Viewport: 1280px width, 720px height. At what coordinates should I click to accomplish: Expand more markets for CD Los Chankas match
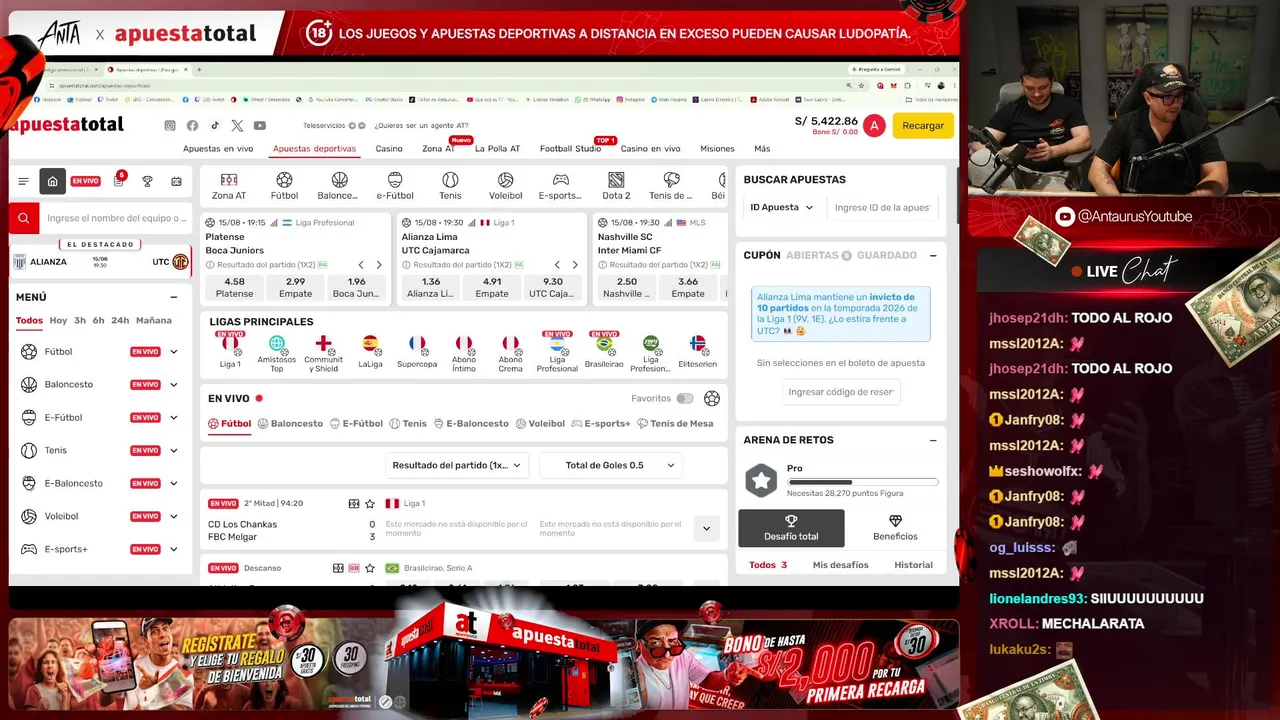[706, 529]
